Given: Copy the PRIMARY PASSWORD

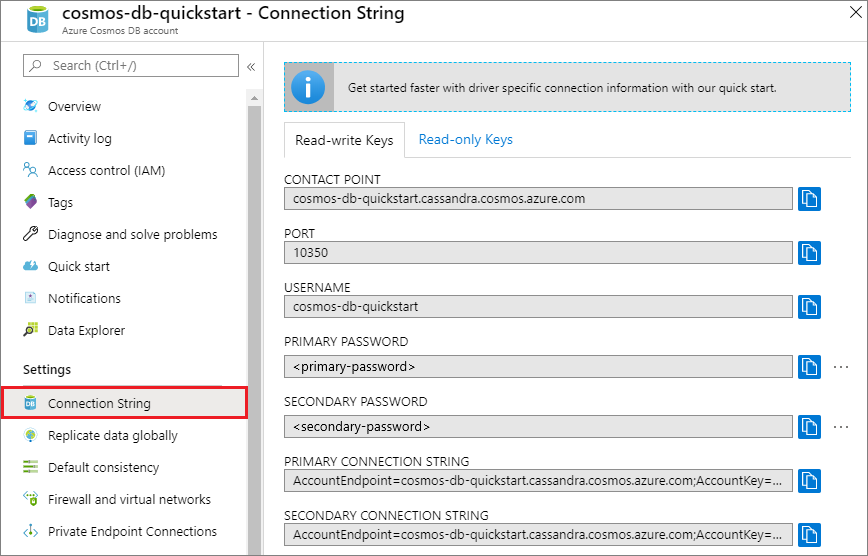Looking at the screenshot, I should click(809, 367).
